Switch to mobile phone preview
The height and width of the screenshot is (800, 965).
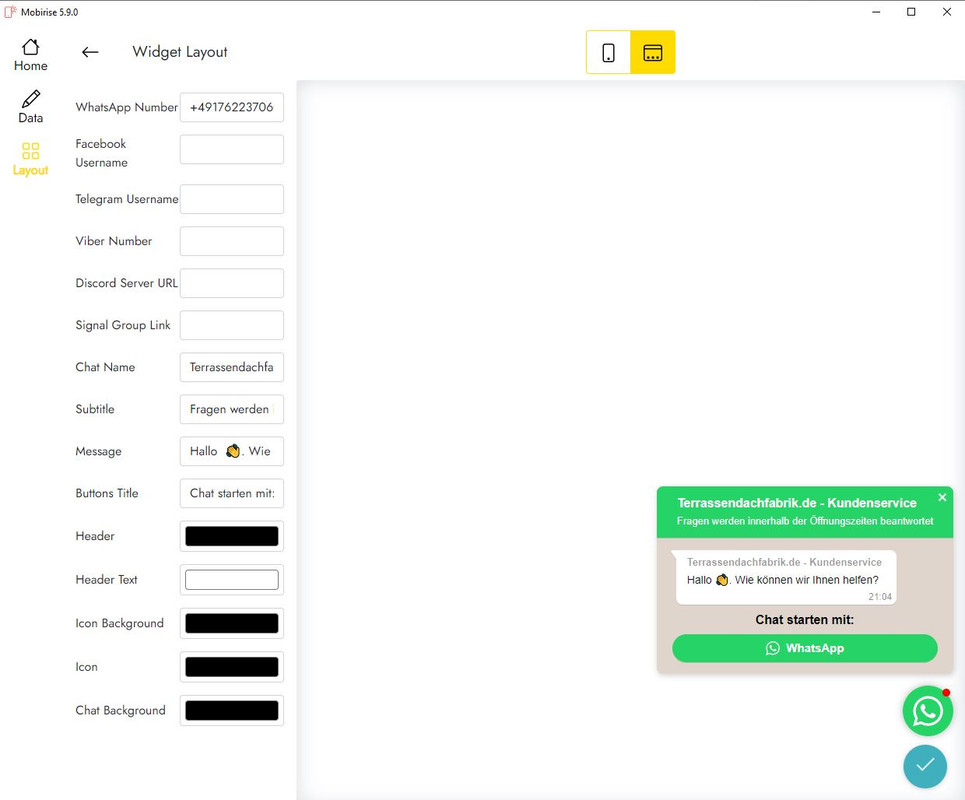pos(608,52)
